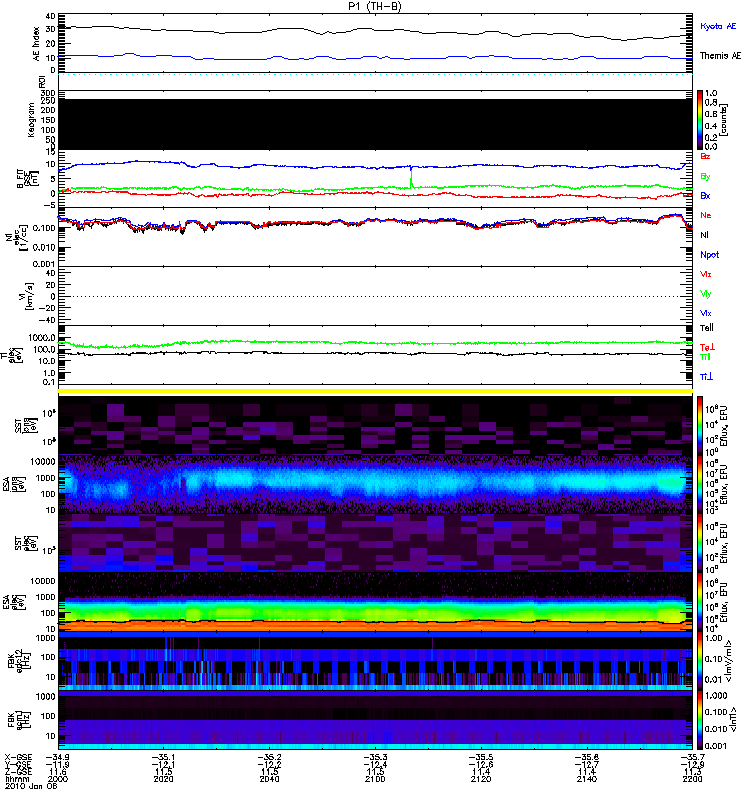Select the red Bz legend label
Screen dimensions: 750x800
point(705,156)
